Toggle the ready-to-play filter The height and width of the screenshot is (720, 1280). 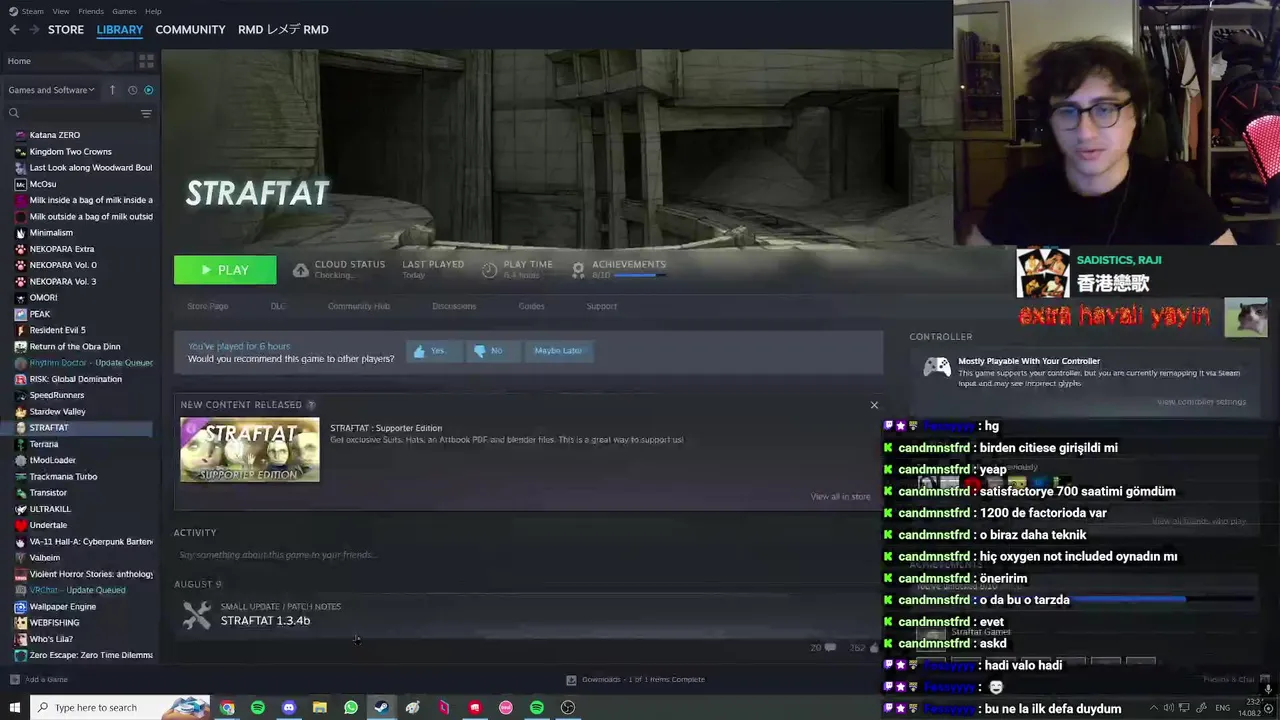pos(148,90)
